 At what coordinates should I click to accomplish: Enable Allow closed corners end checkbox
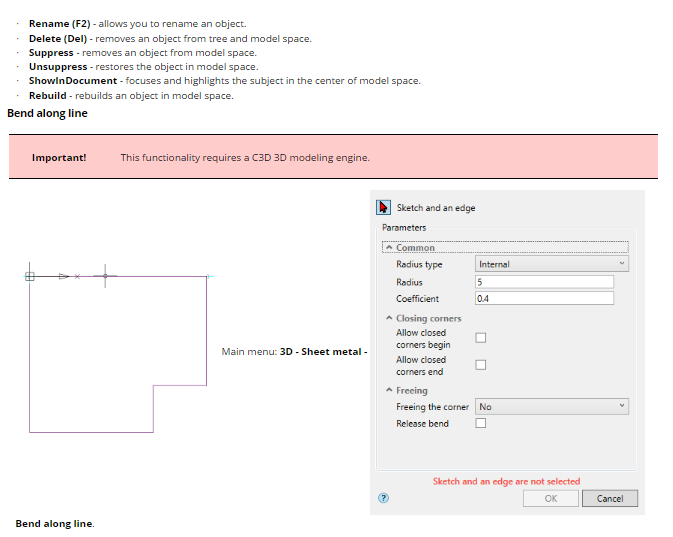(481, 365)
